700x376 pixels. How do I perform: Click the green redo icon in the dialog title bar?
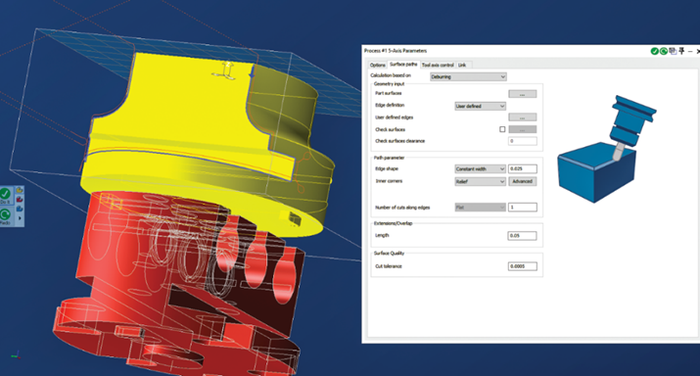point(663,51)
